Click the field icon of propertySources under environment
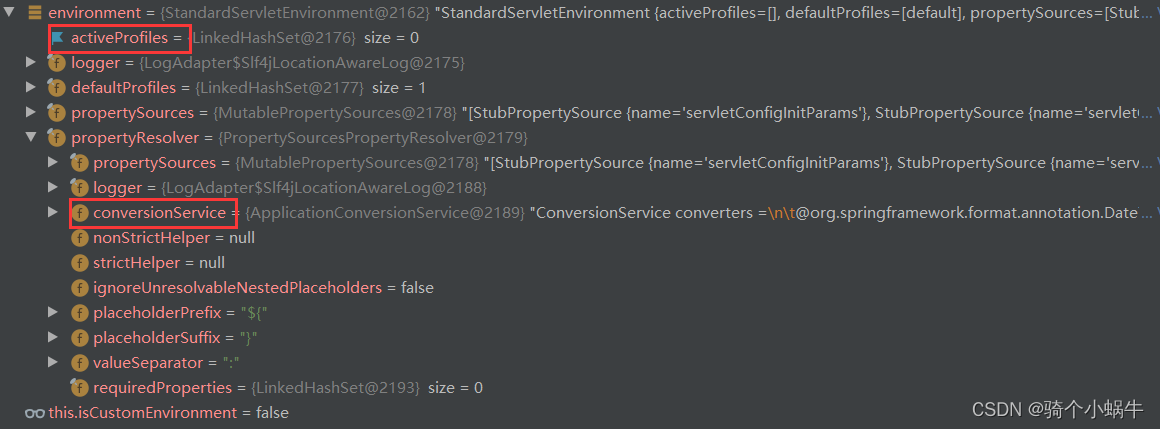The image size is (1160, 429). pos(56,113)
